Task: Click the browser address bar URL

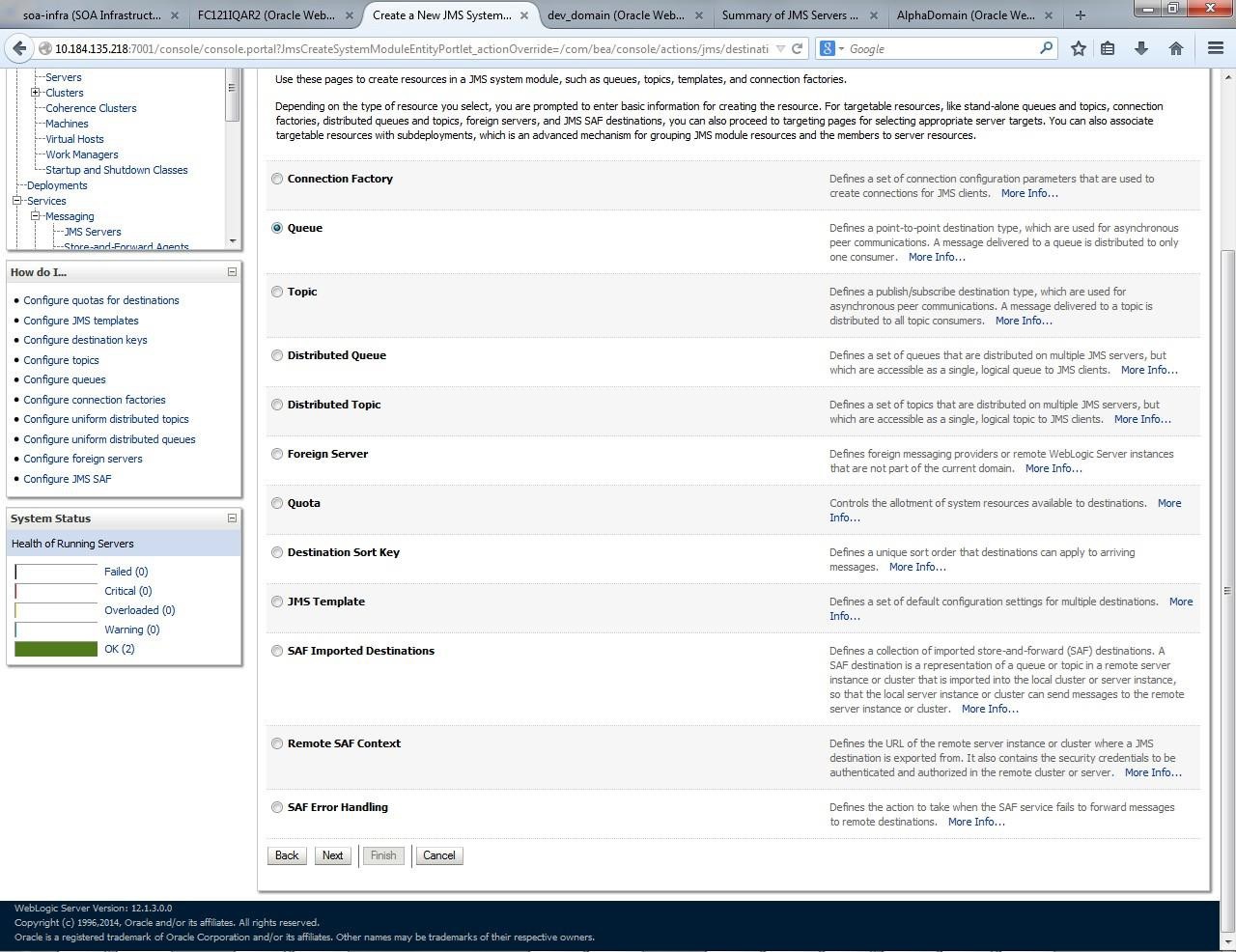Action: coord(411,48)
